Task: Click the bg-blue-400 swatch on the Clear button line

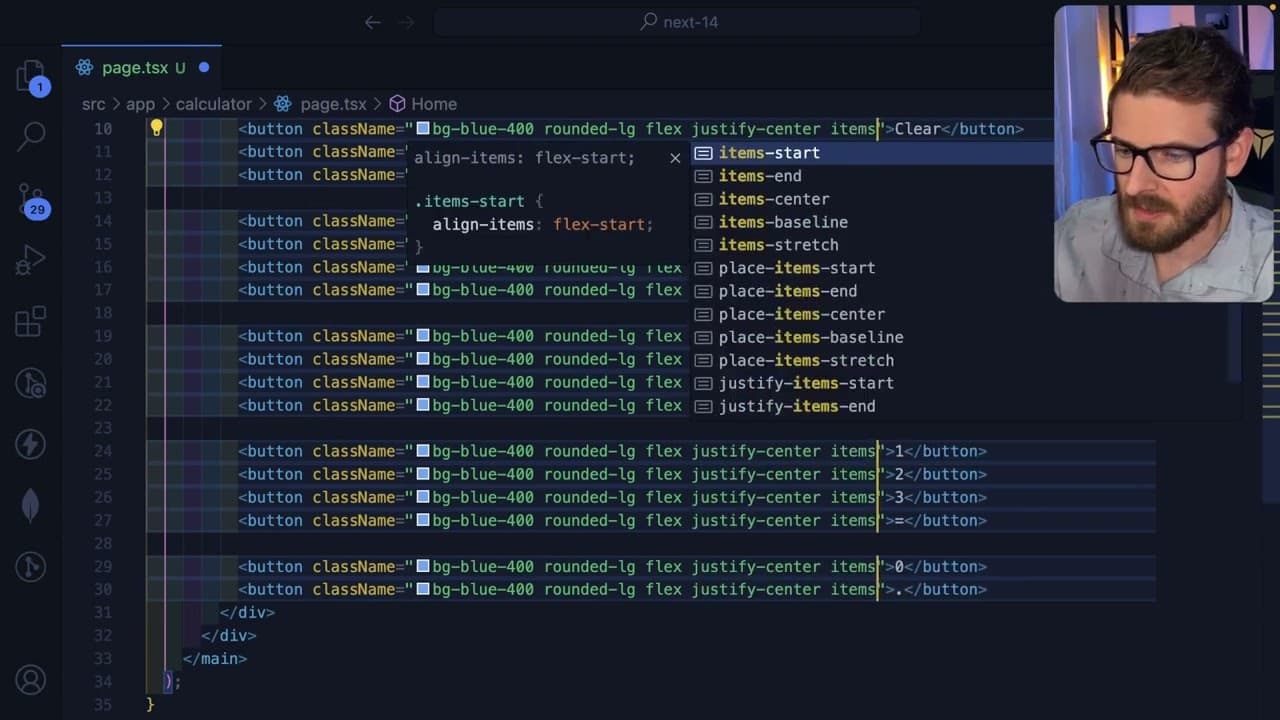Action: [423, 128]
